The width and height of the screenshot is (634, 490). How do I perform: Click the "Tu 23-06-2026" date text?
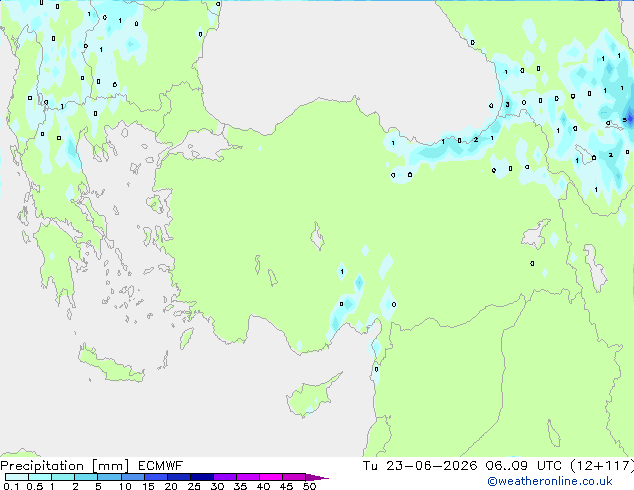420,466
